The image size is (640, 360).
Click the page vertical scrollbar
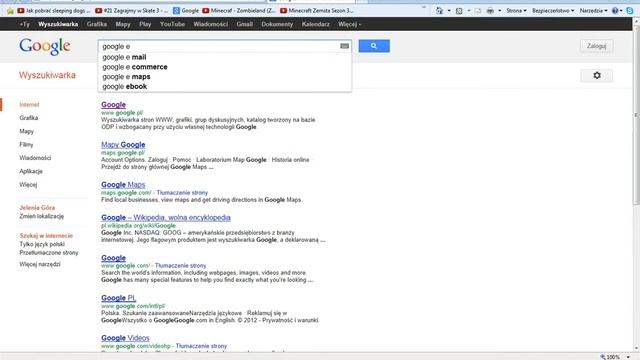coord(636,114)
